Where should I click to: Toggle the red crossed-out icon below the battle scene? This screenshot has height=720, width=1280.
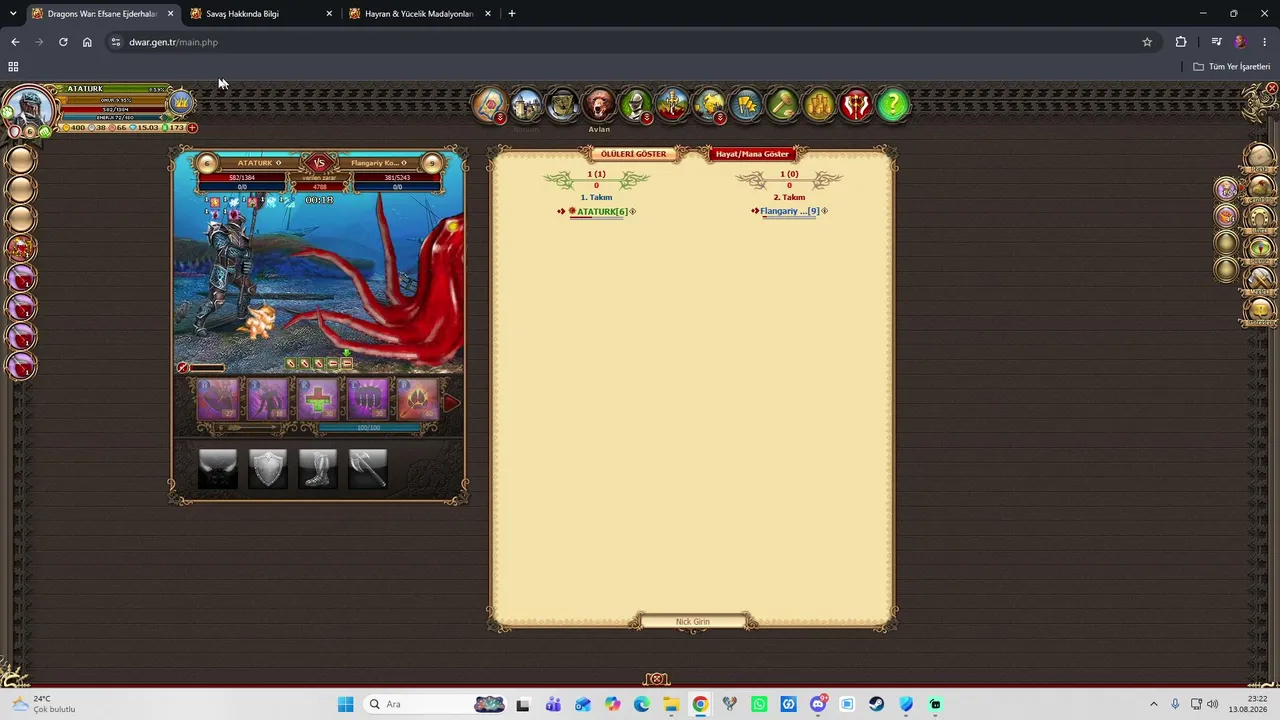tap(183, 368)
